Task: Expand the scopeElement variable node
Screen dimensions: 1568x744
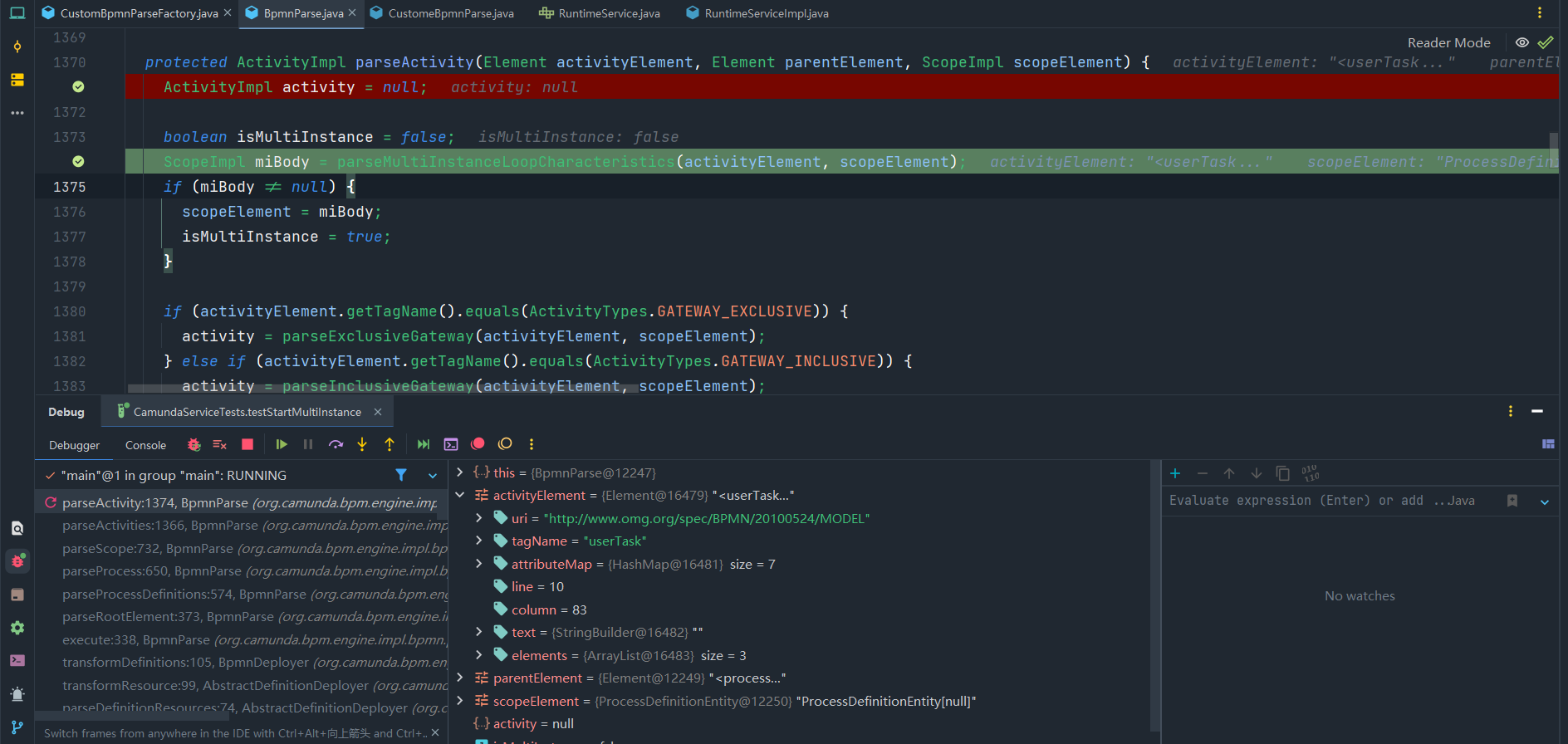Action: click(460, 702)
